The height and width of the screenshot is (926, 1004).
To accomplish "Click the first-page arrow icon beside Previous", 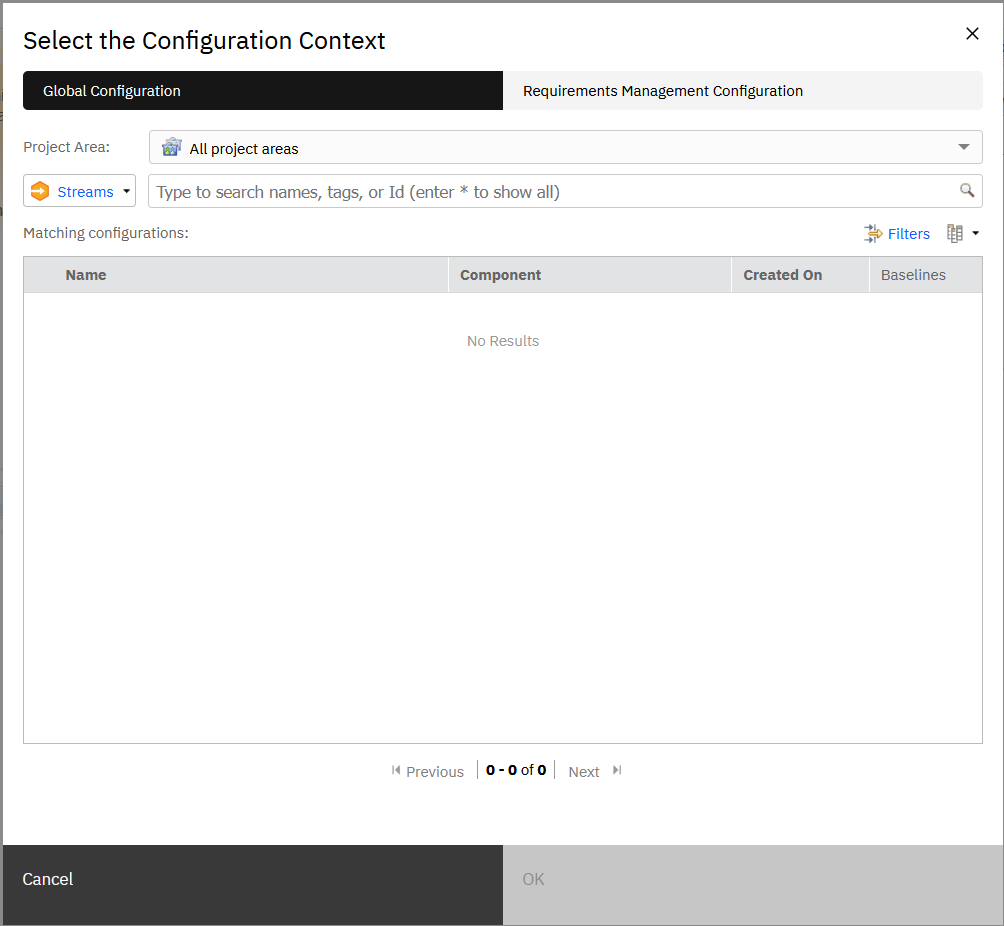I will (396, 771).
